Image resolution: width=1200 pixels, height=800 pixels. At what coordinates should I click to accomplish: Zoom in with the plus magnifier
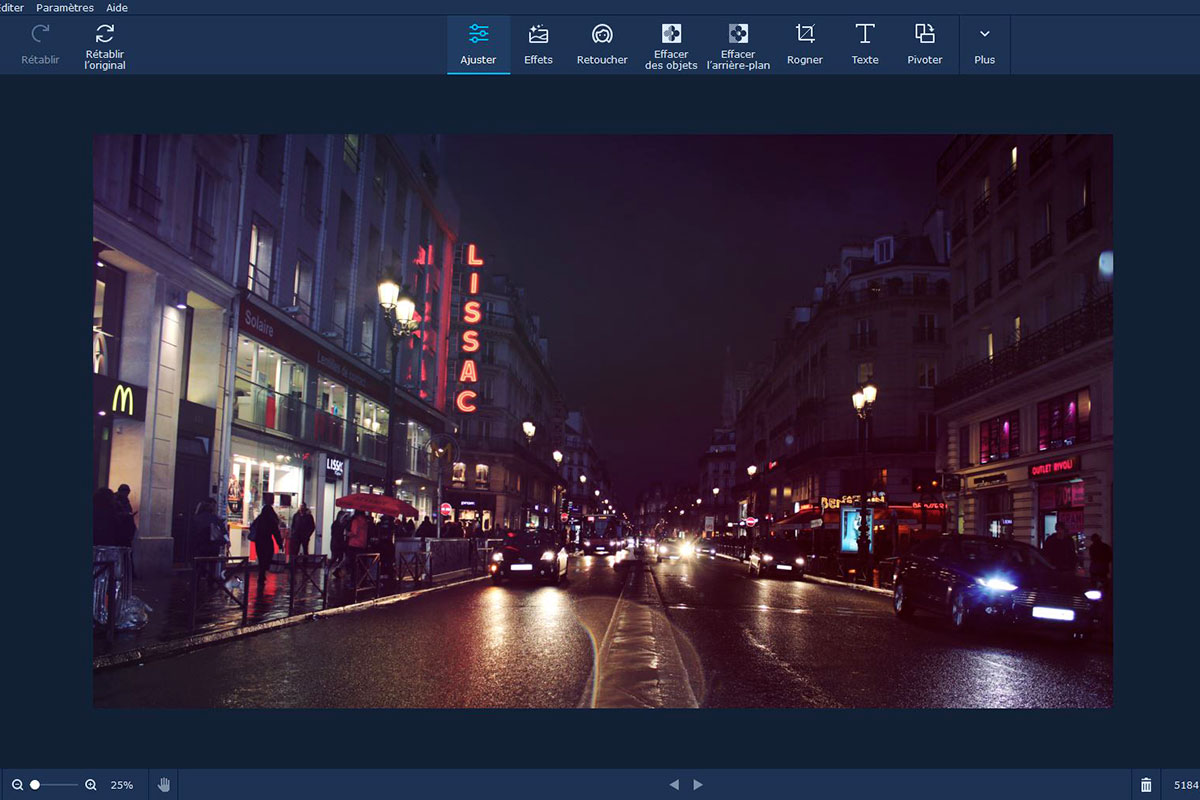point(91,785)
